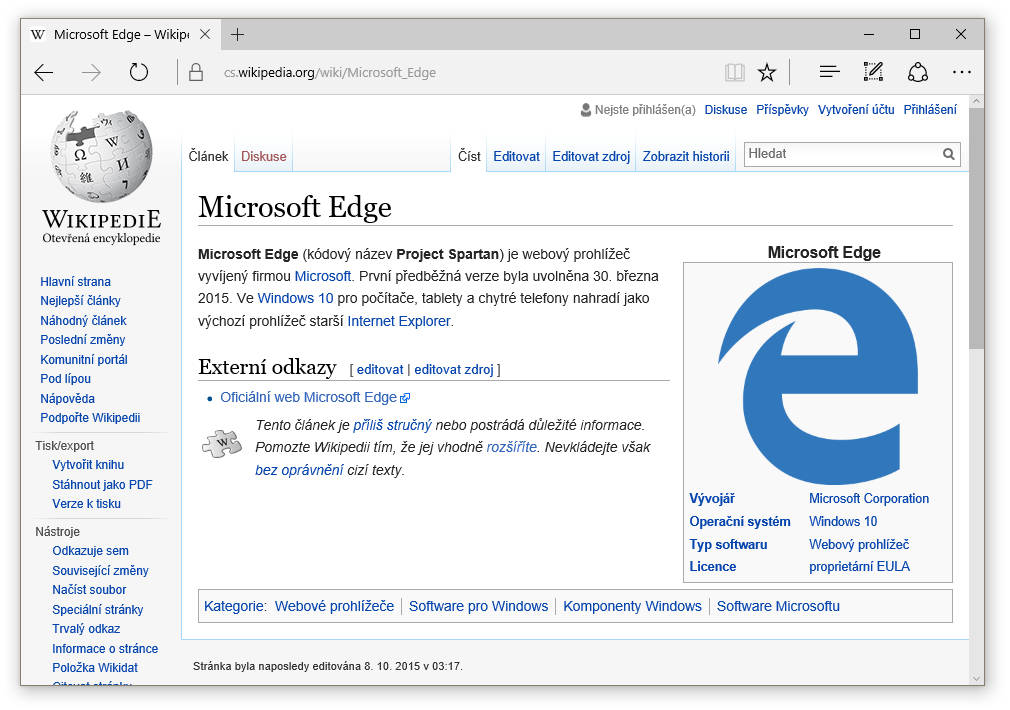This screenshot has width=1010, height=710.
Task: Click the search magnifier icon
Action: pos(948,154)
